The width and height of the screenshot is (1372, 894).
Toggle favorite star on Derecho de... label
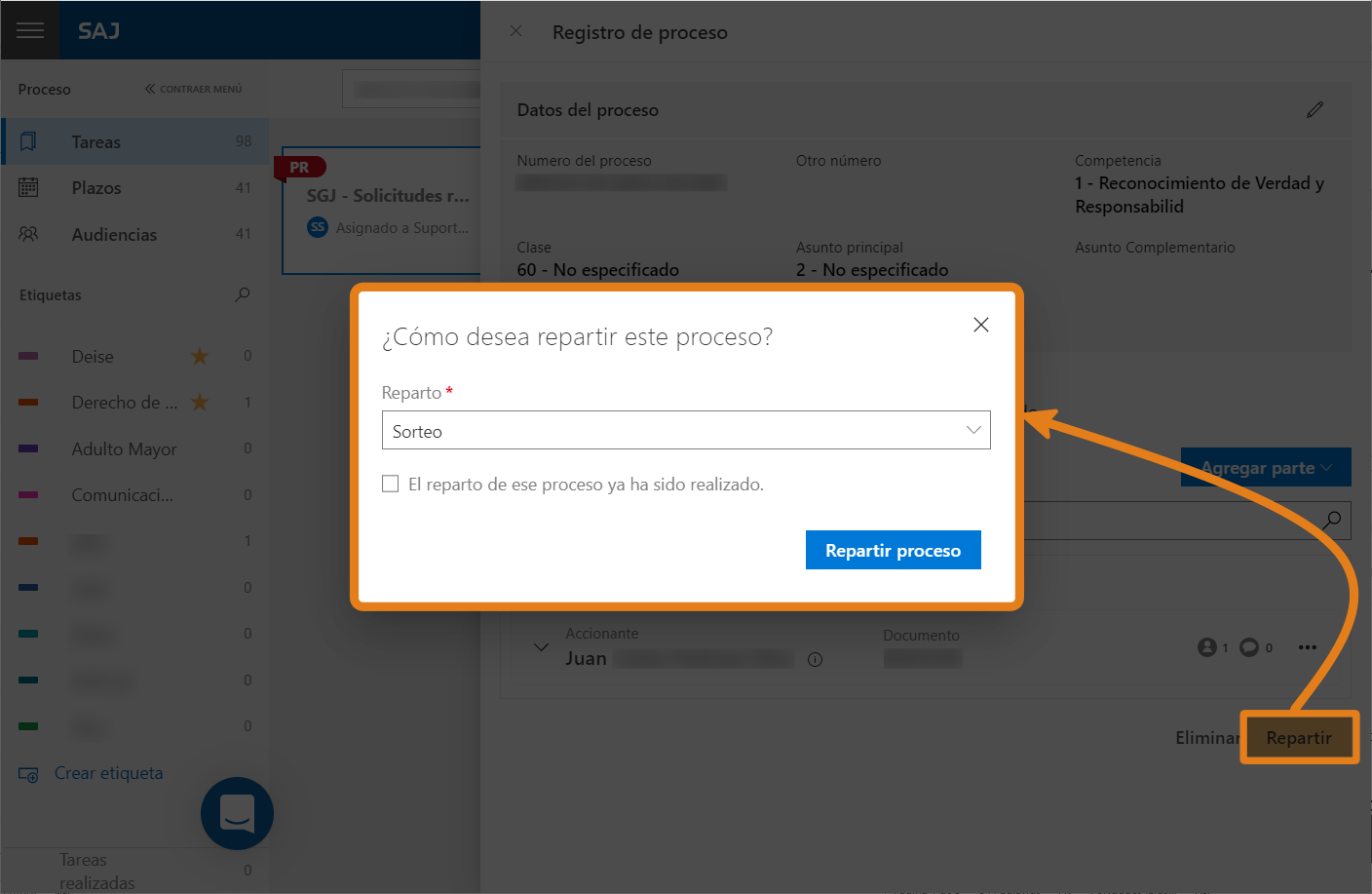pyautogui.click(x=200, y=402)
